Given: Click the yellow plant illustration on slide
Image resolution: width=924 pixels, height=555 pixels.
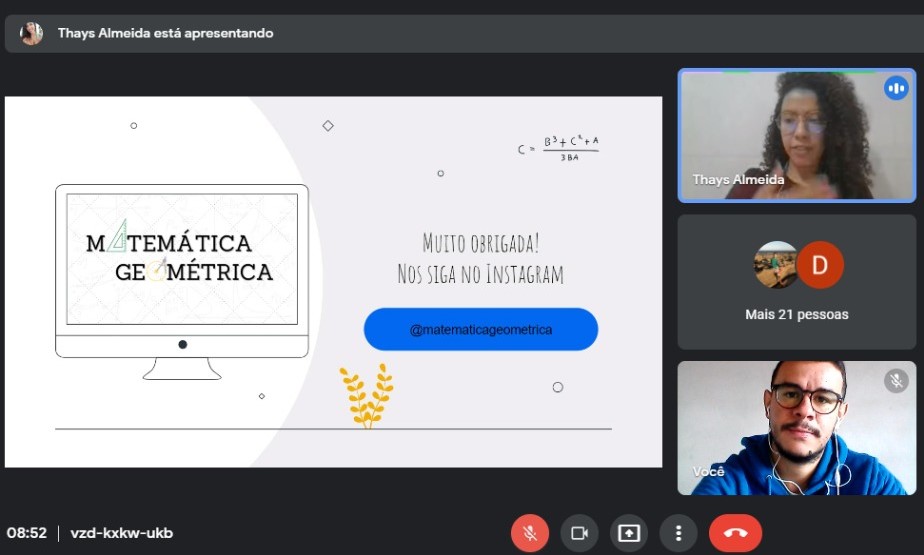Looking at the screenshot, I should tap(366, 396).
